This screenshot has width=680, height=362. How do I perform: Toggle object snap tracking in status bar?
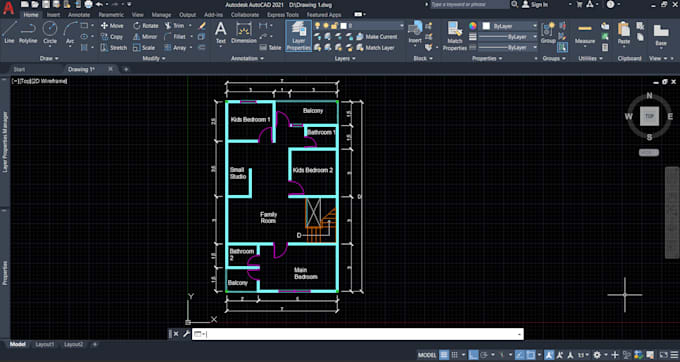520,355
